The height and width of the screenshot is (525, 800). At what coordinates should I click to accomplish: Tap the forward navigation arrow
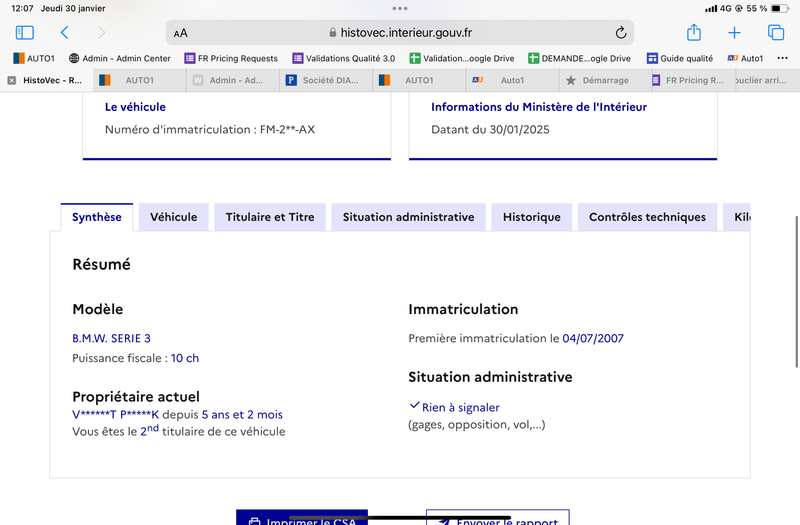(101, 33)
